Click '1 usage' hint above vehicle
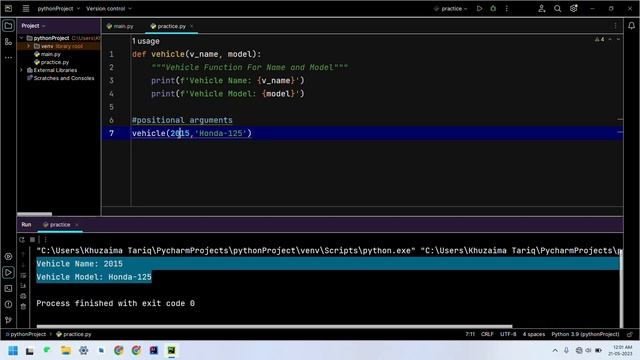Image resolution: width=640 pixels, height=360 pixels. click(146, 41)
